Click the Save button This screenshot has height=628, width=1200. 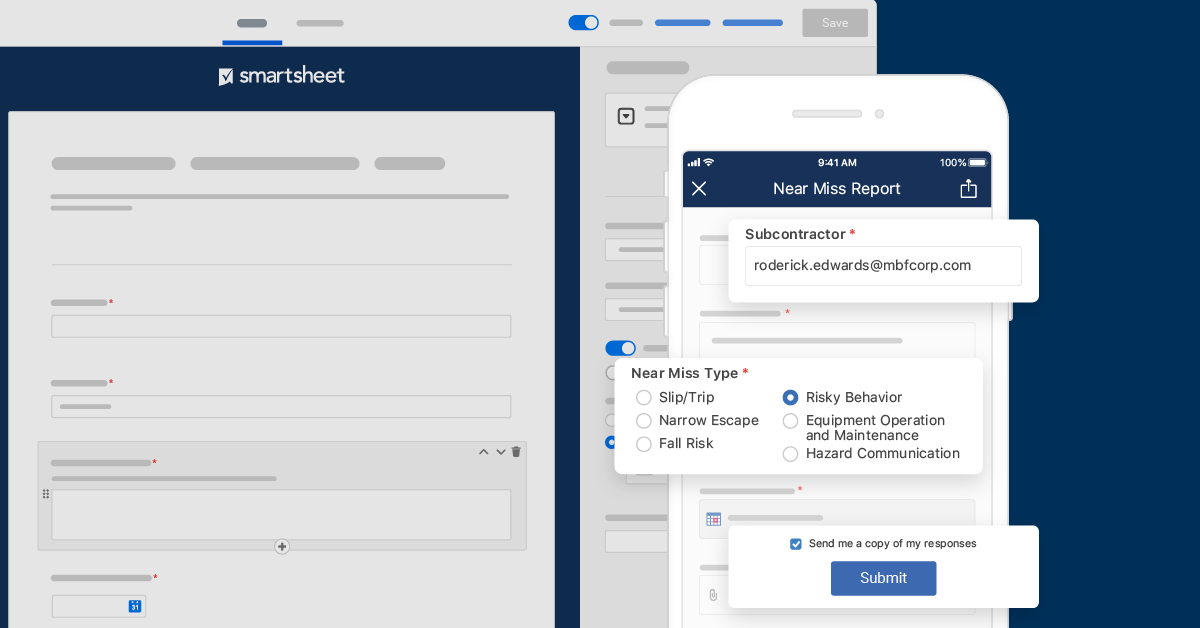pos(835,22)
